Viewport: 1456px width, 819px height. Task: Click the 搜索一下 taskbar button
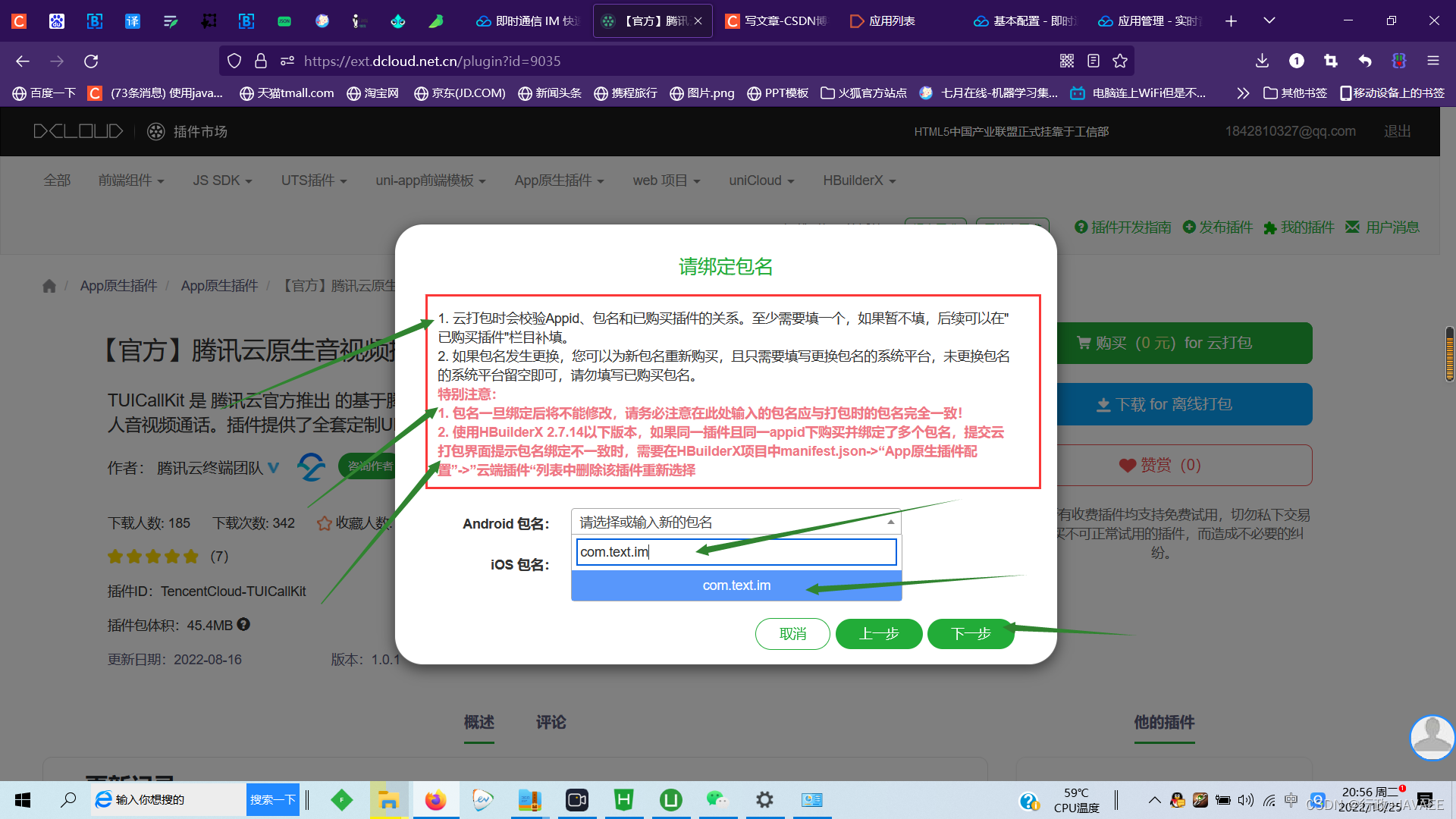(272, 800)
